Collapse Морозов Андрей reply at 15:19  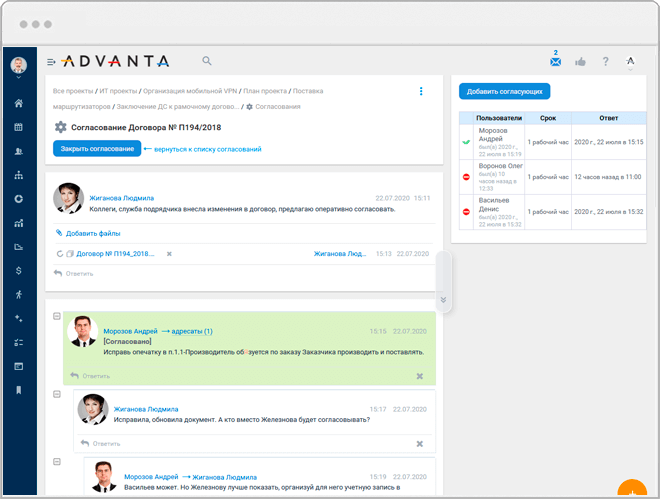point(57,462)
